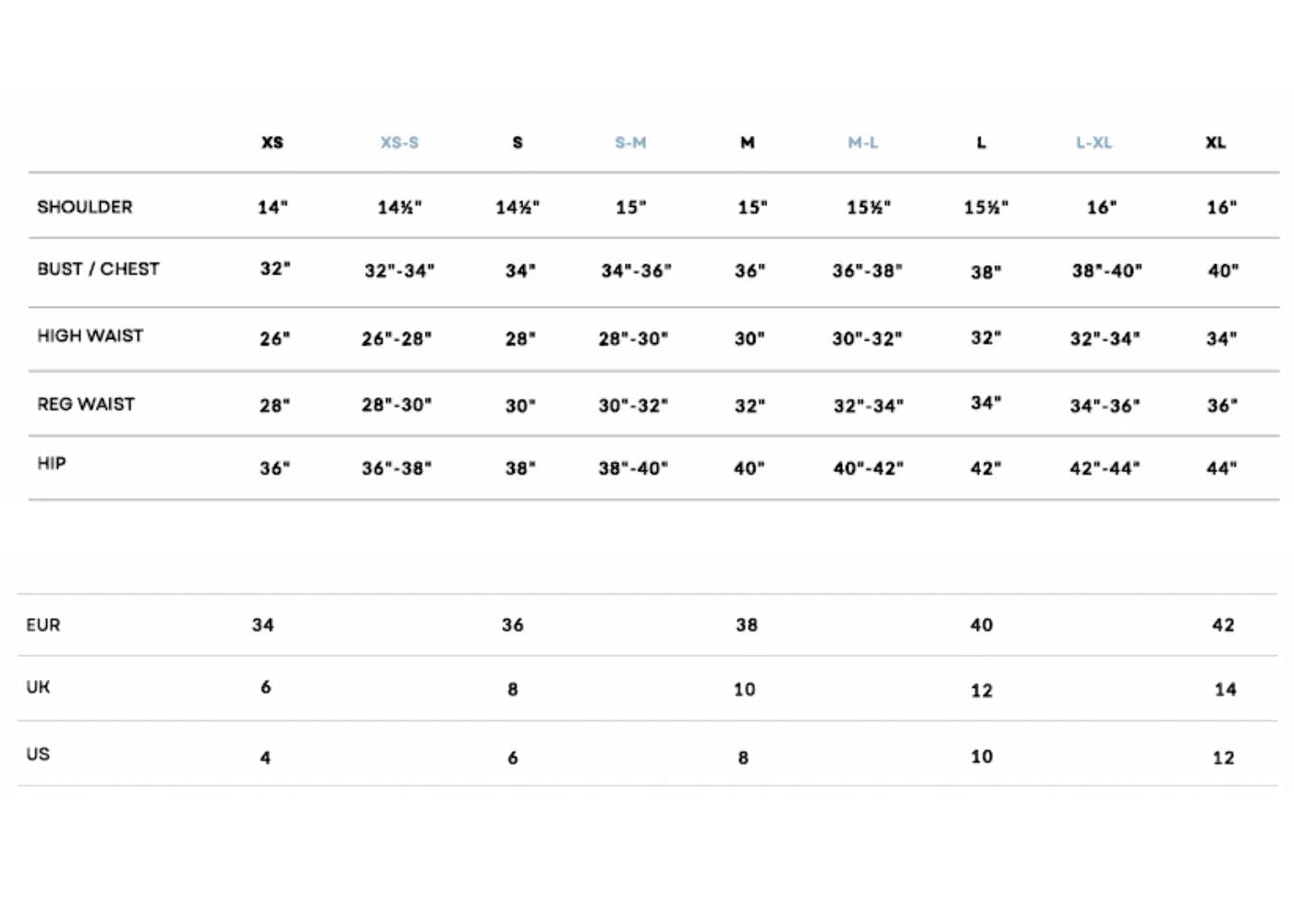The image size is (1294, 924).
Task: Click the XS column header
Action: [273, 142]
